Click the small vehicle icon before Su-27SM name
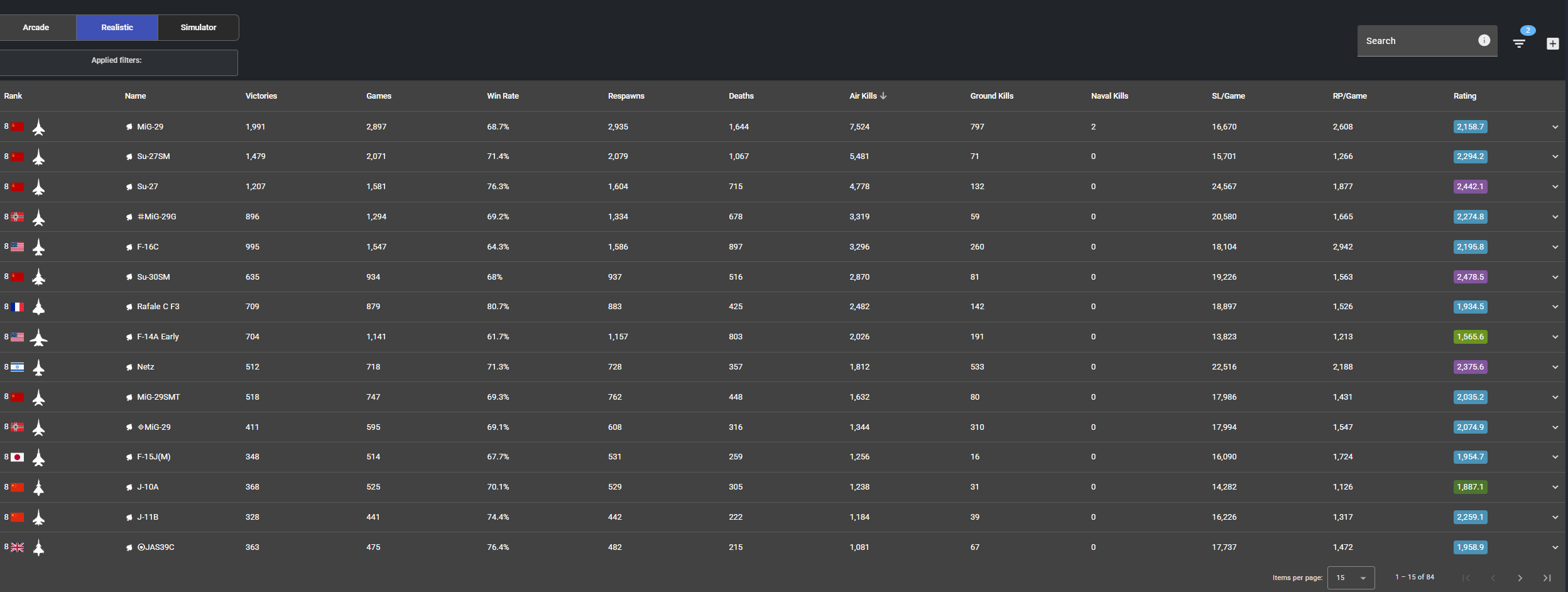 (129, 156)
